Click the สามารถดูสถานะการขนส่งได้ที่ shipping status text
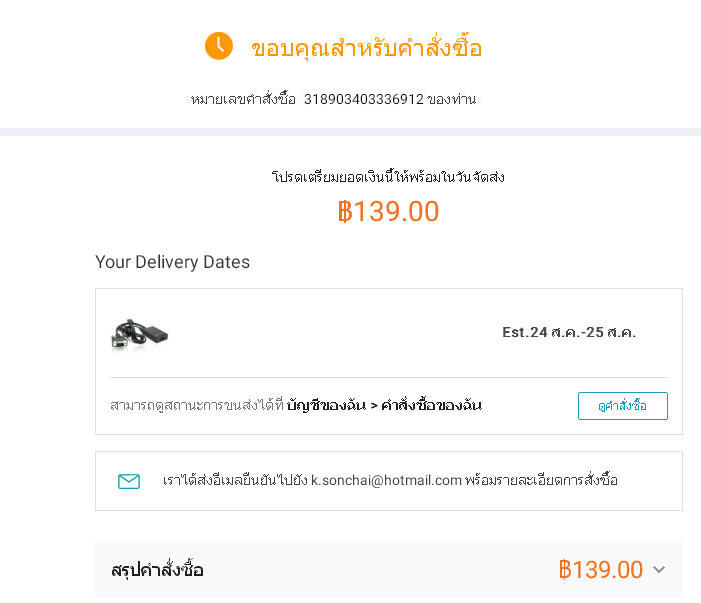The width and height of the screenshot is (701, 603). pyautogui.click(x=197, y=405)
